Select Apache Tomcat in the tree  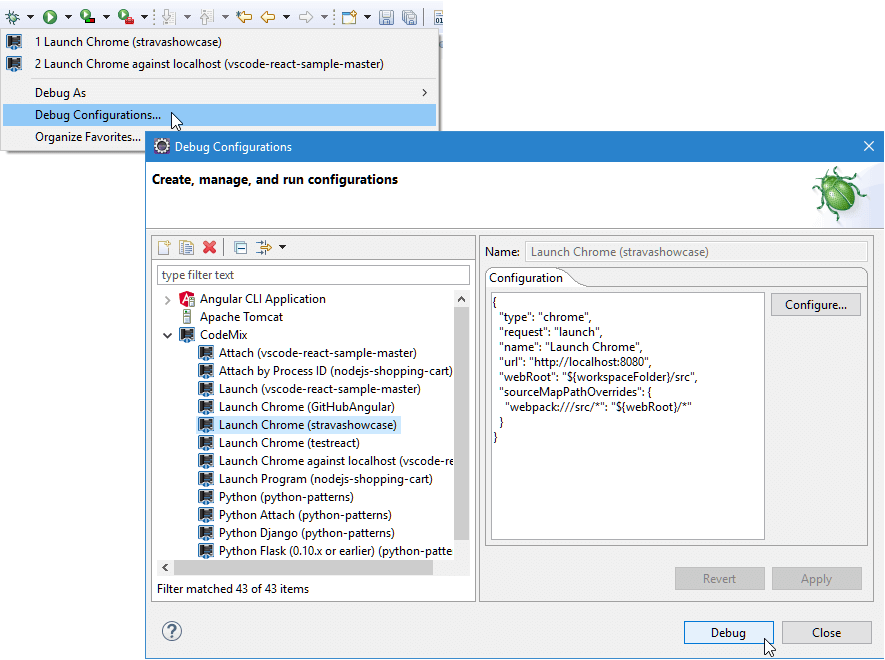[x=241, y=317]
